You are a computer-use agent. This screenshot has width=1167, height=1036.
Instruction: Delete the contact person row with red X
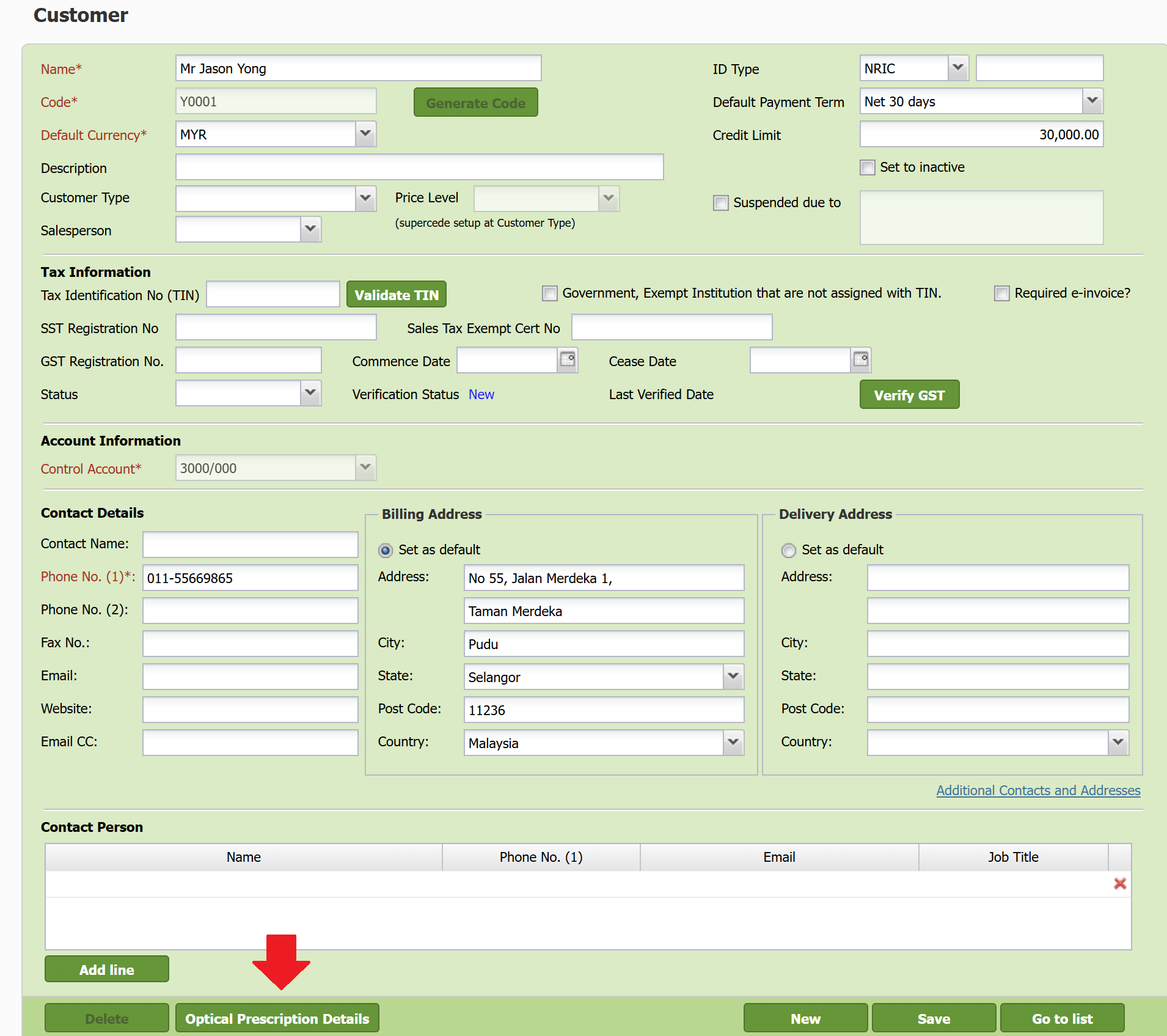(x=1119, y=884)
